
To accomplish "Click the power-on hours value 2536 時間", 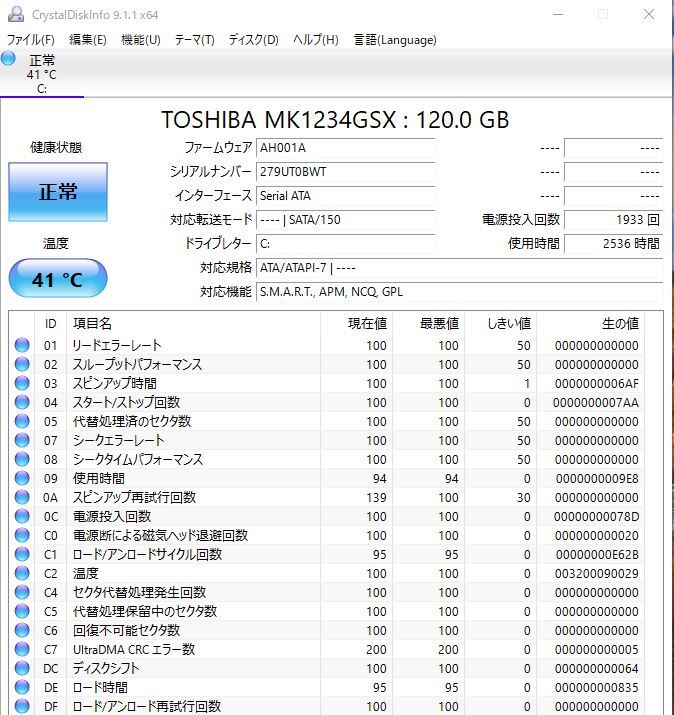I will (613, 244).
